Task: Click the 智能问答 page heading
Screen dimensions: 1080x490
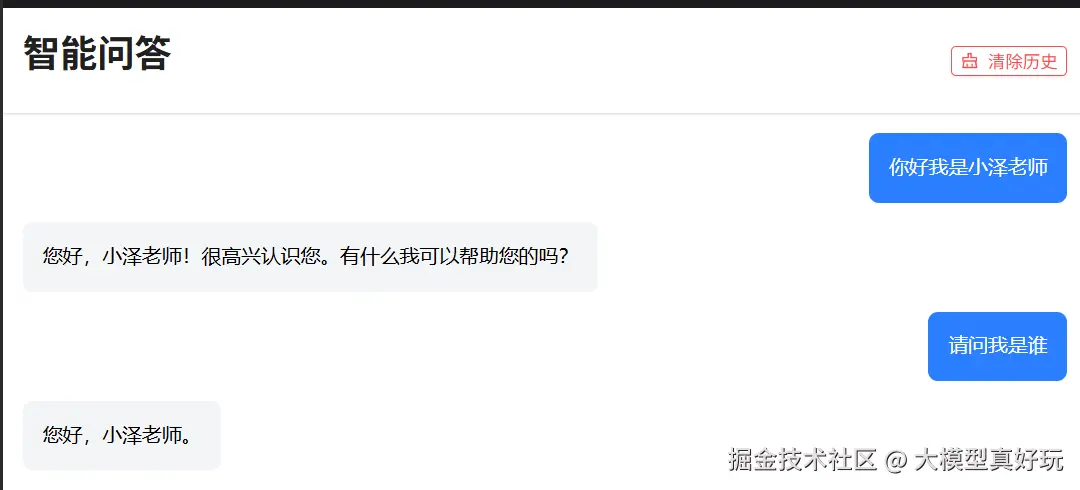Action: pyautogui.click(x=97, y=53)
